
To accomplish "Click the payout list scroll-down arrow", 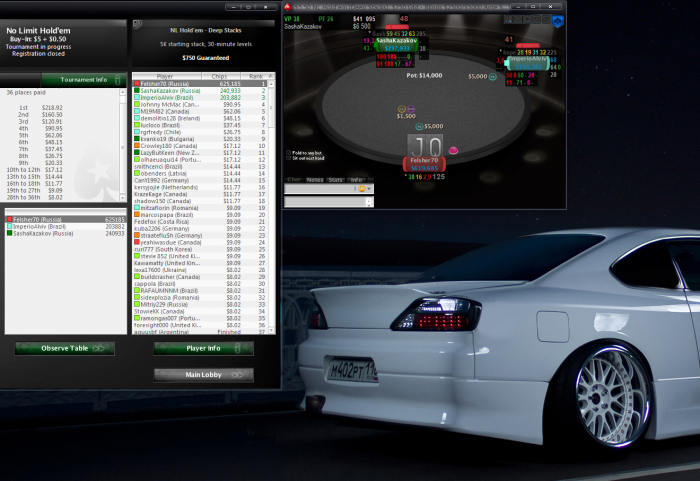I will click(x=123, y=198).
